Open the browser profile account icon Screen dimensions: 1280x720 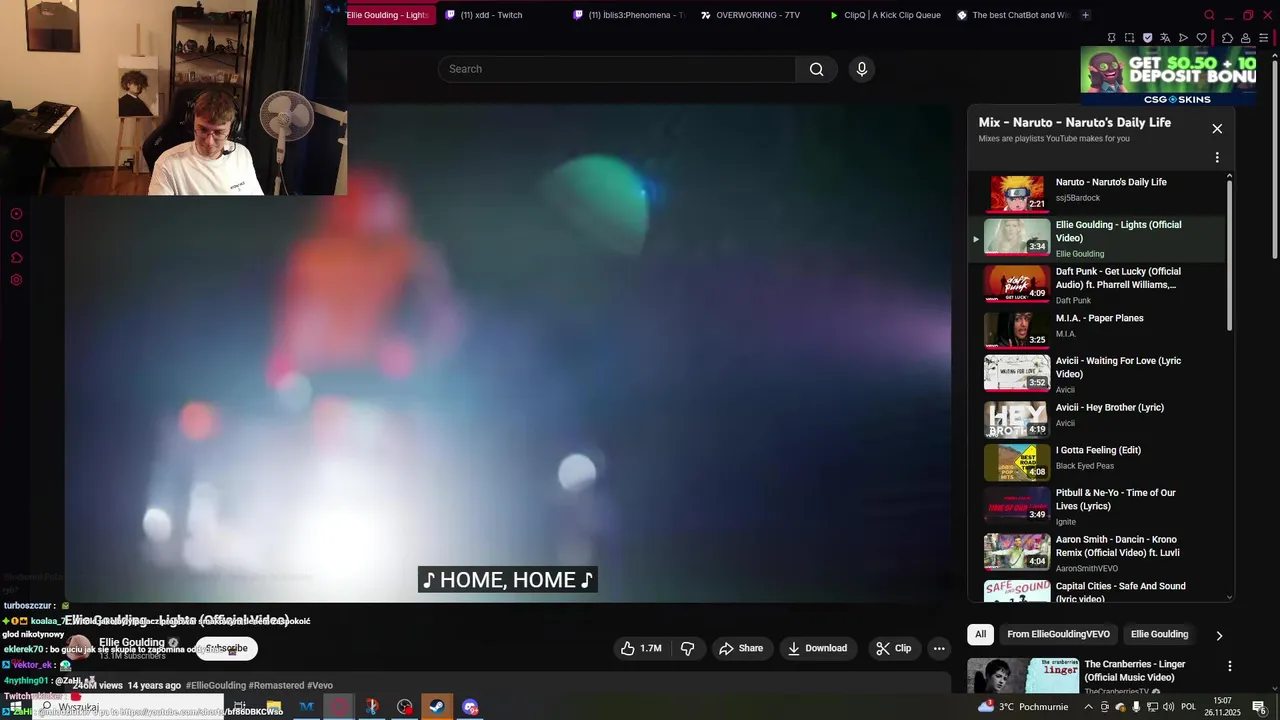pos(1246,38)
